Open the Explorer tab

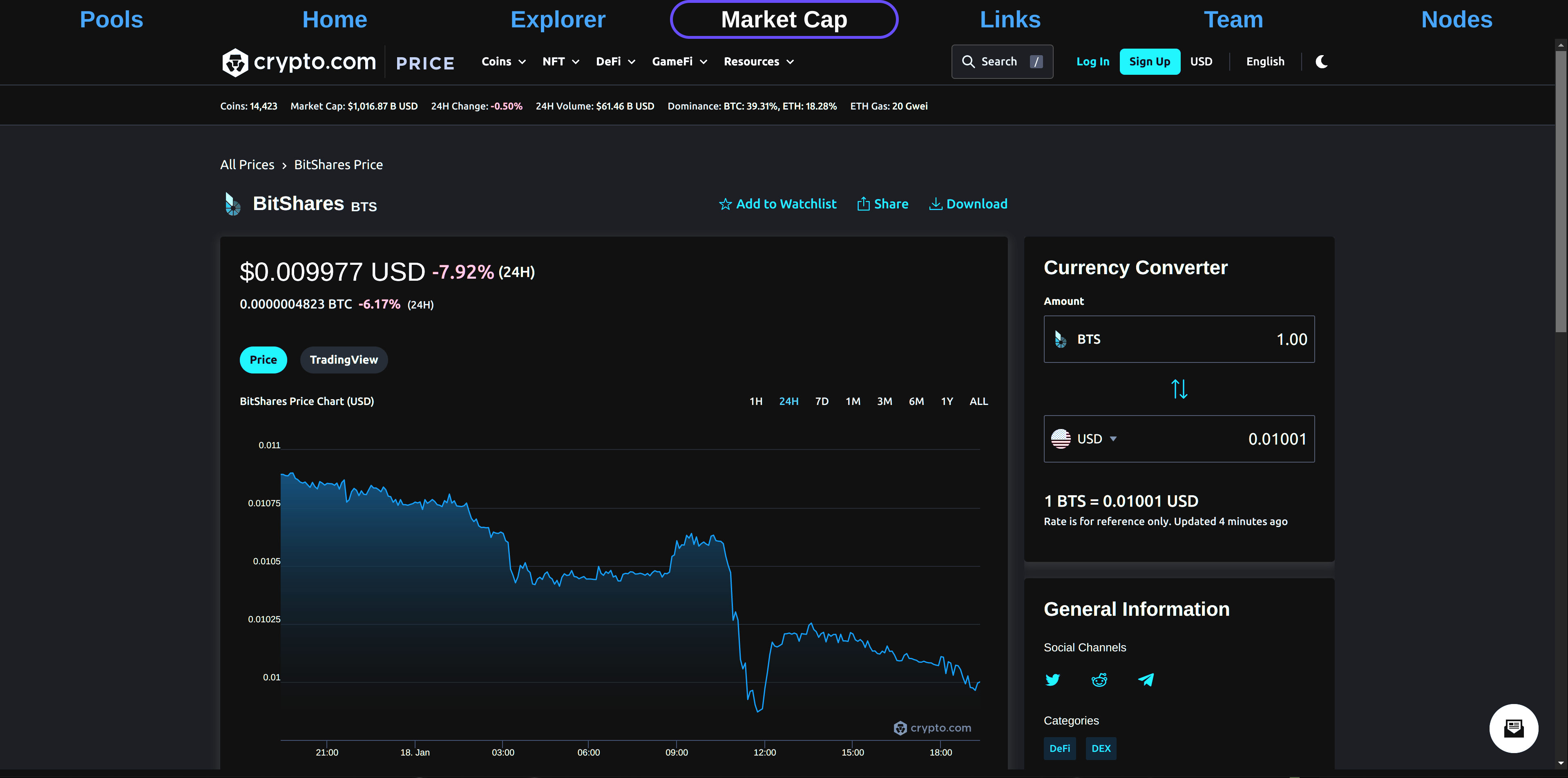pyautogui.click(x=558, y=20)
